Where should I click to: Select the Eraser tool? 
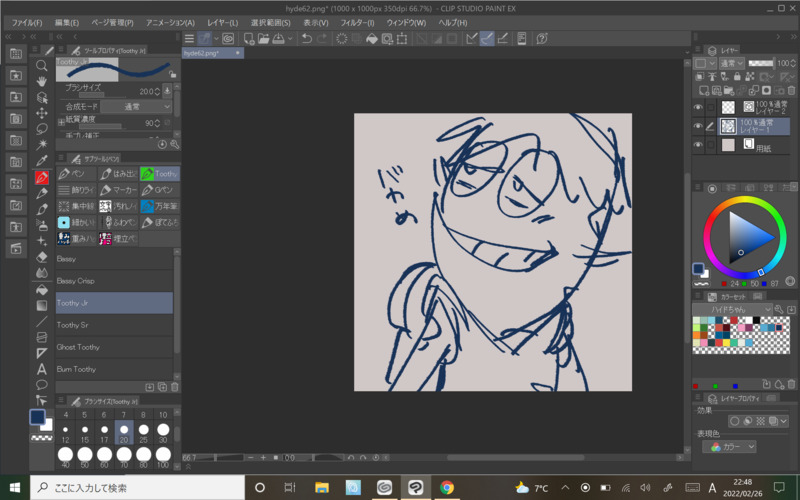click(x=42, y=257)
